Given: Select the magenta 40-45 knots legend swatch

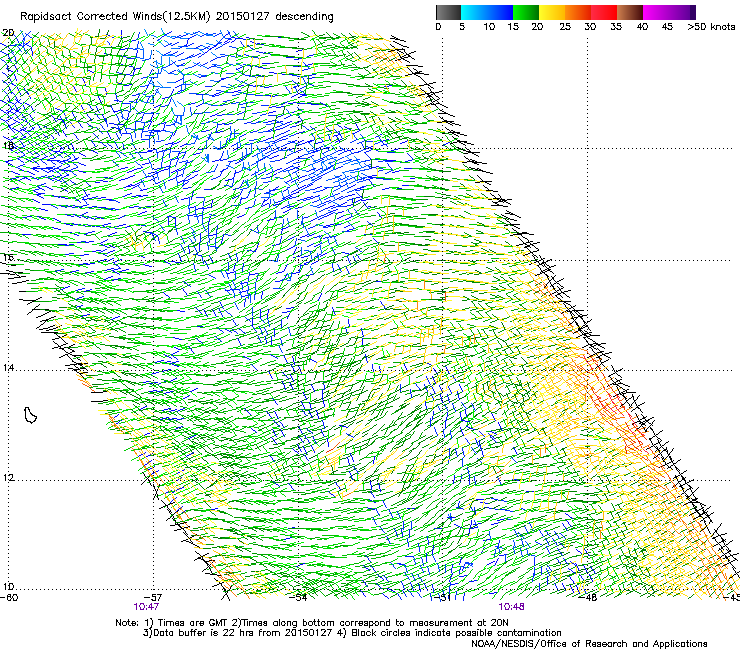Looking at the screenshot, I should (x=656, y=12).
